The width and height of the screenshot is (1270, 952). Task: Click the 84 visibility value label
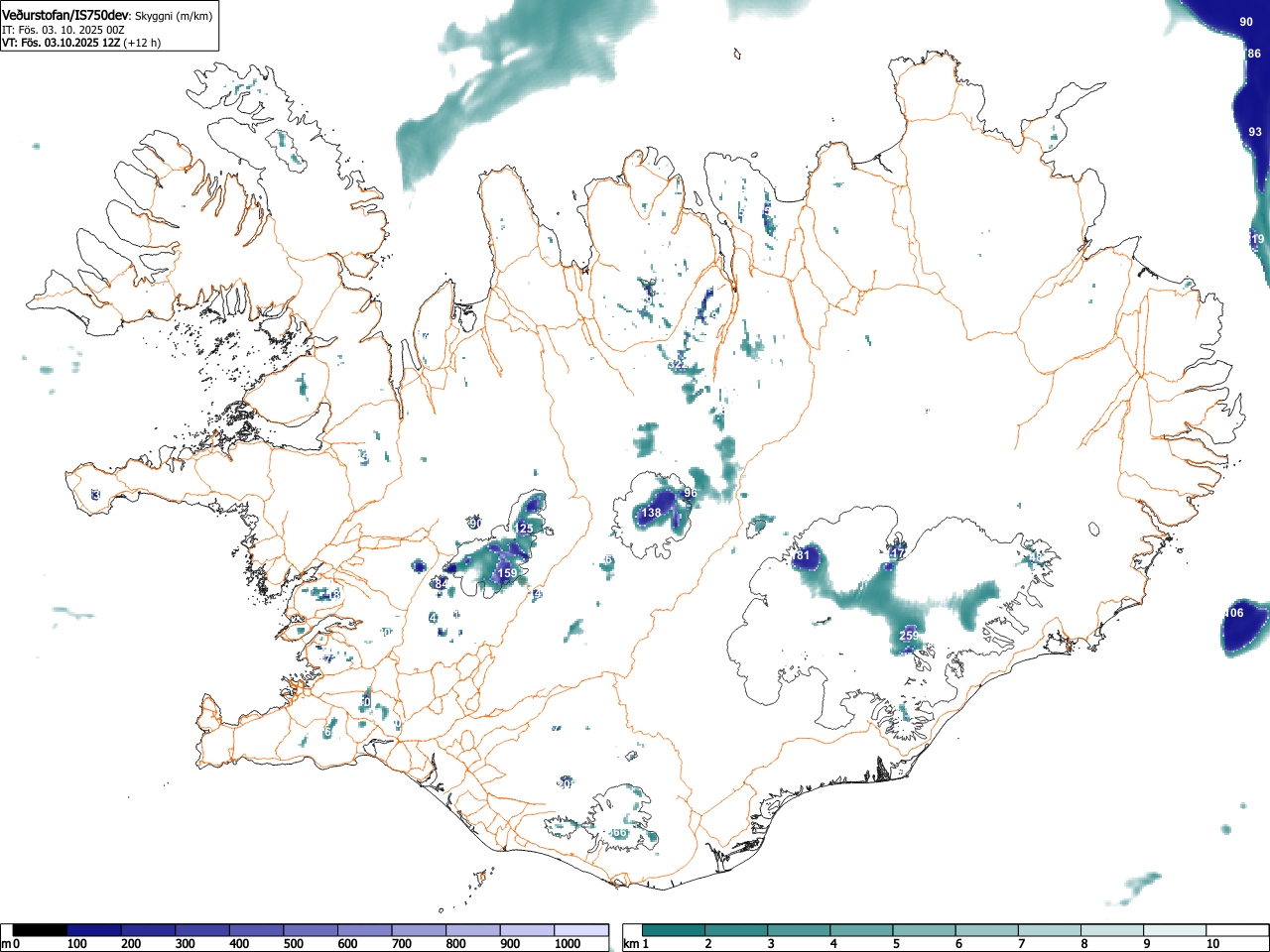click(442, 584)
